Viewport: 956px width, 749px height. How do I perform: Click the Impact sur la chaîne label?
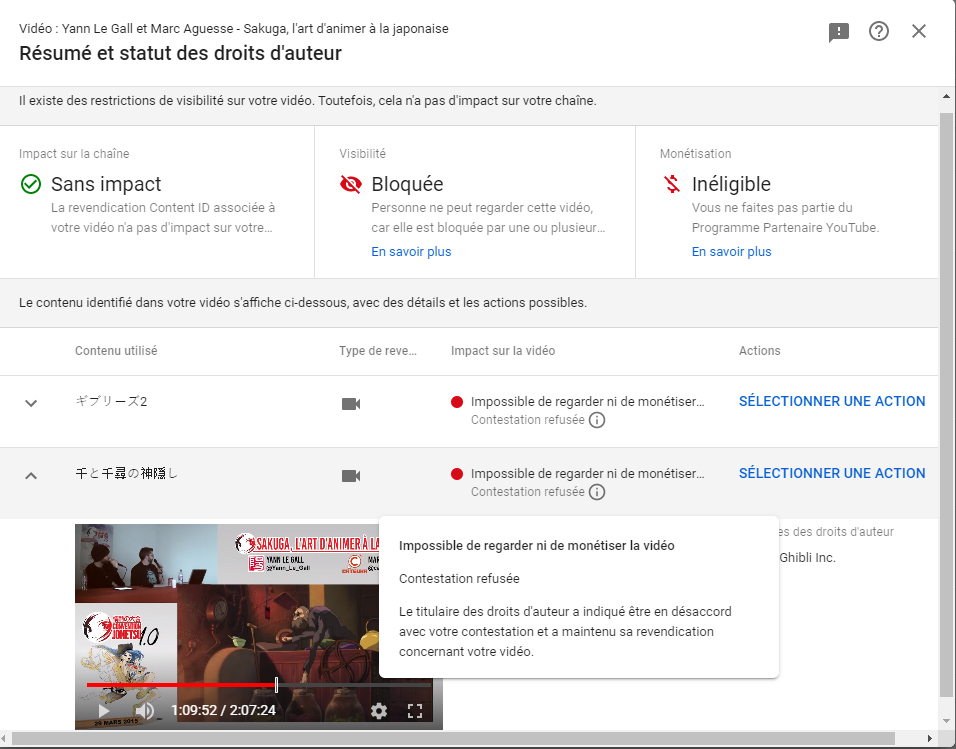pos(74,154)
